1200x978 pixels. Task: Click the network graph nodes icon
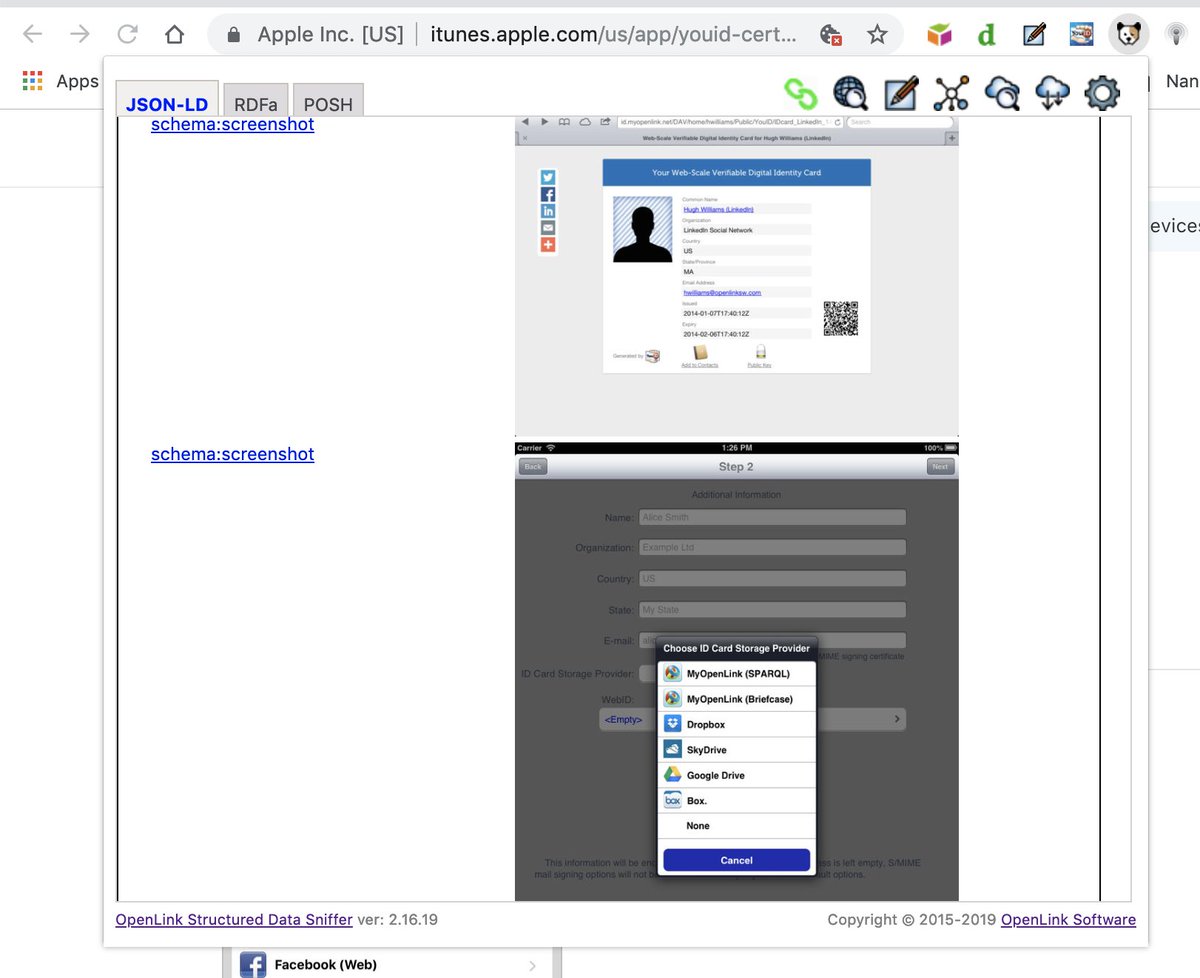click(951, 94)
